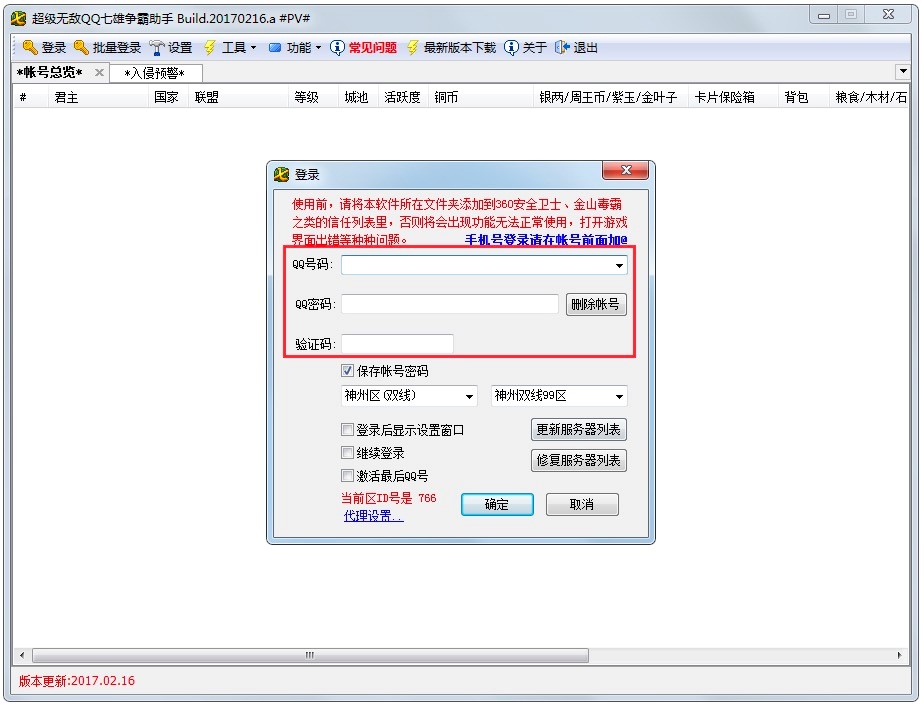Open the 神州双线99区 server dropdown

559,395
